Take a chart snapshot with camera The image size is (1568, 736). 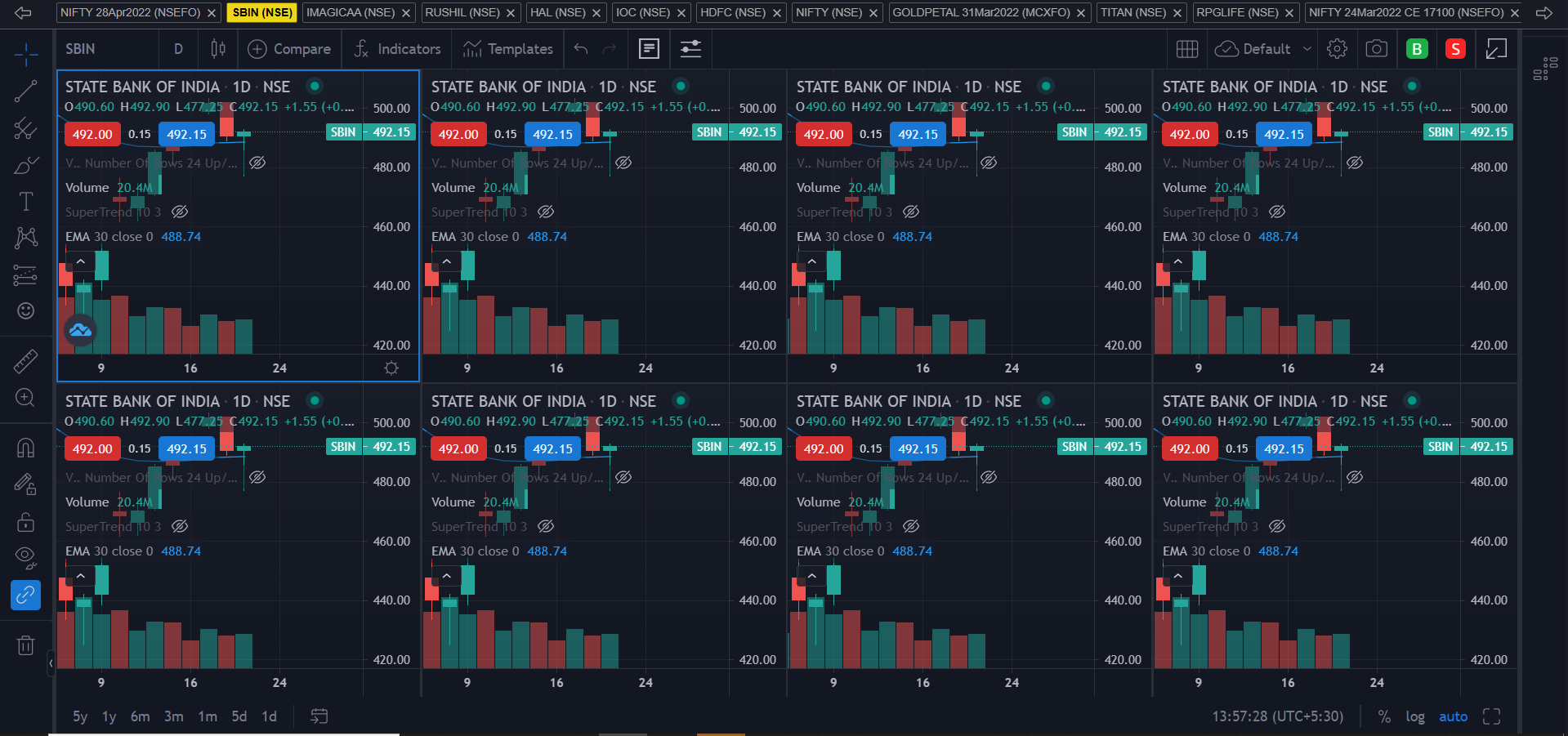pyautogui.click(x=1377, y=49)
